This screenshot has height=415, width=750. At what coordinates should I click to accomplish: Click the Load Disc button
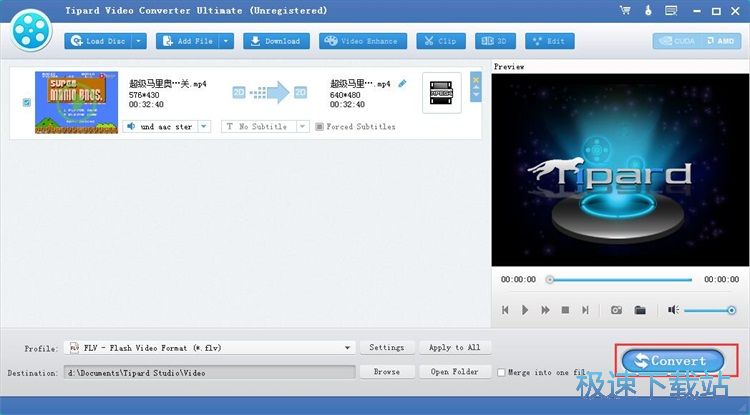(x=98, y=41)
